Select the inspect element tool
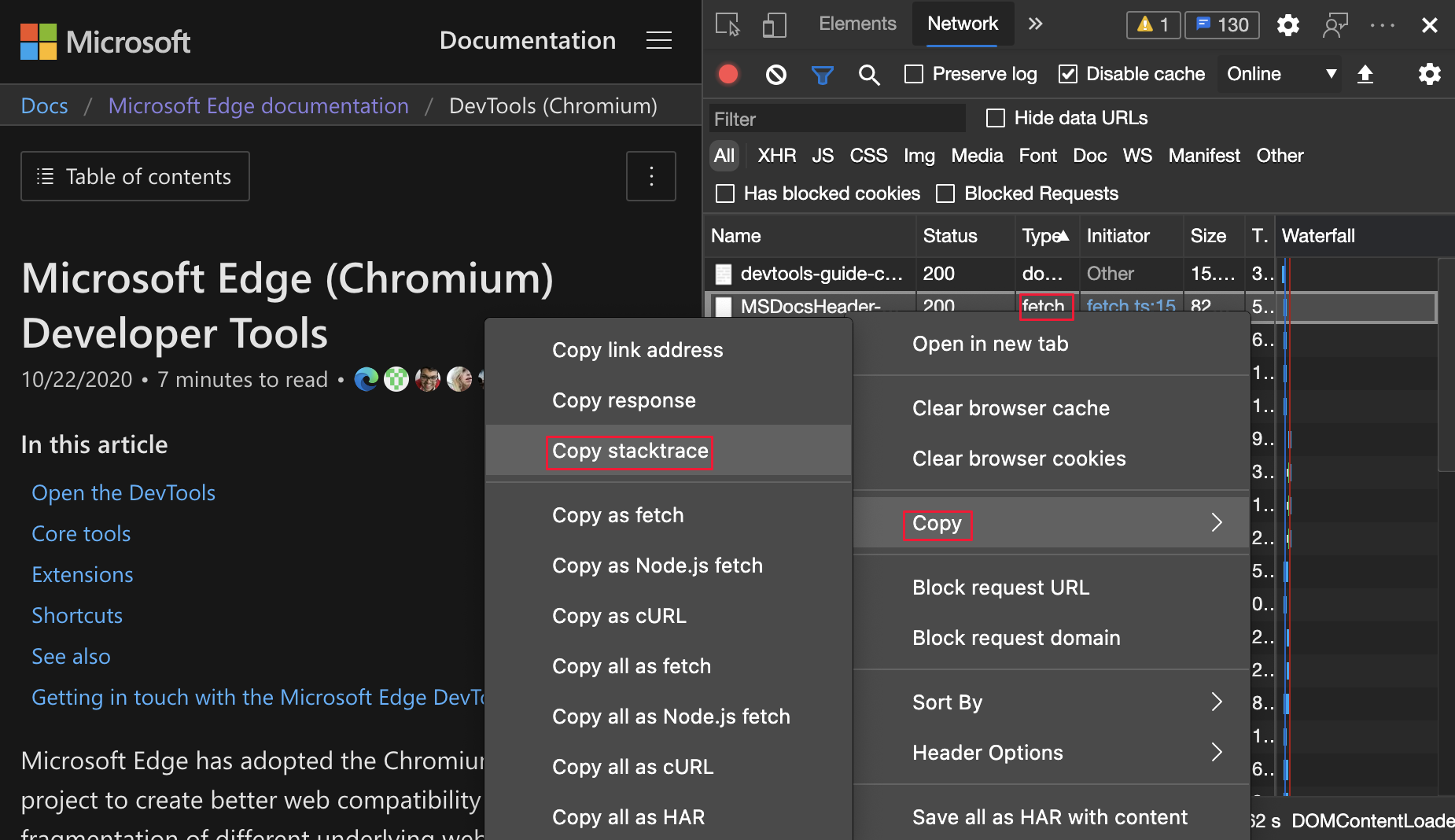 point(727,24)
